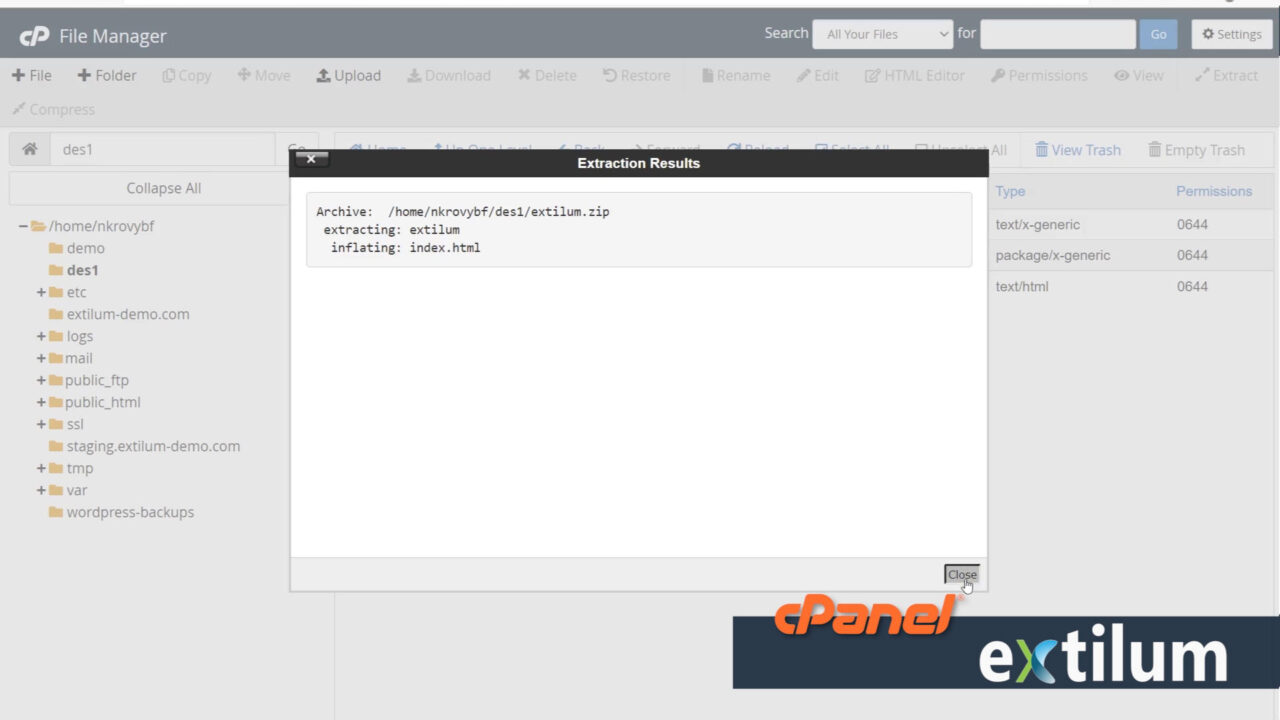The width and height of the screenshot is (1280, 720).
Task: Click the Upload toolbar icon
Action: click(348, 75)
